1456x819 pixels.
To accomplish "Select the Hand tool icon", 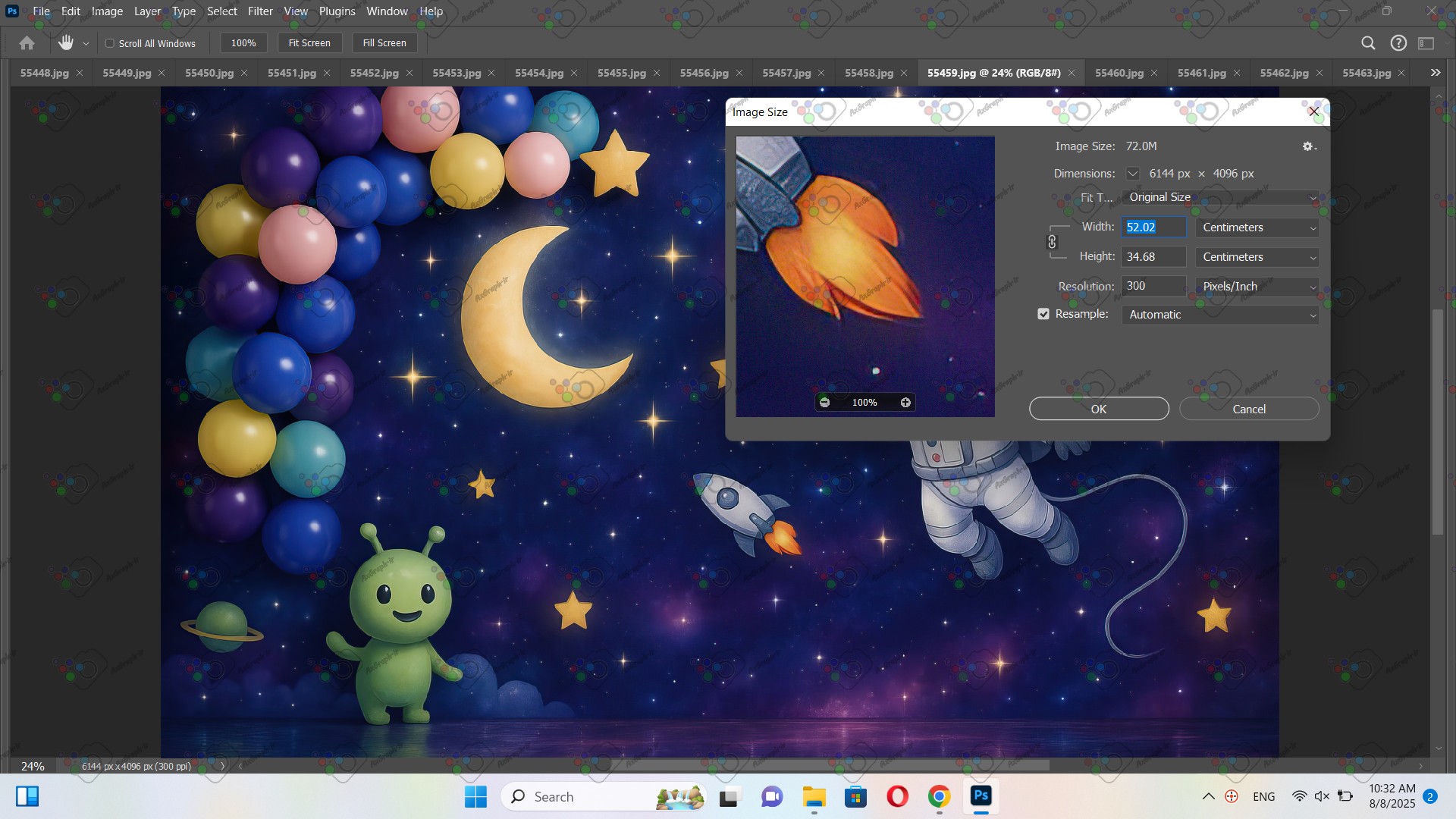I will click(66, 43).
